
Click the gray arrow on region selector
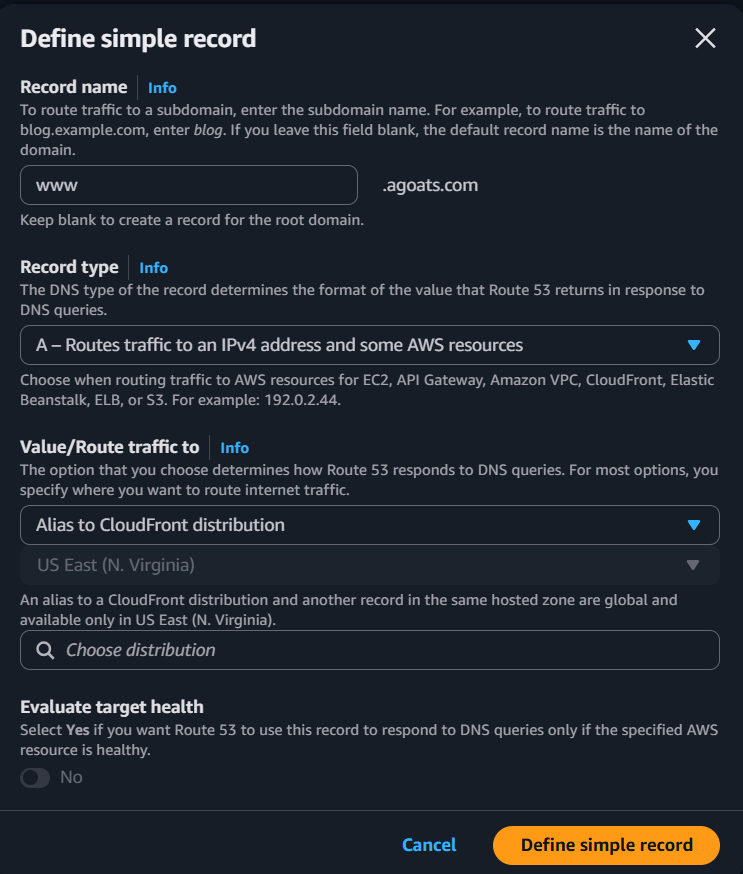[x=693, y=565]
